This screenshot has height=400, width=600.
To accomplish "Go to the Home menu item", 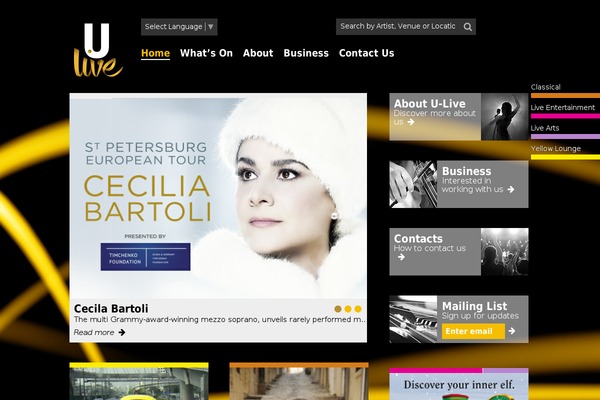I will point(155,53).
